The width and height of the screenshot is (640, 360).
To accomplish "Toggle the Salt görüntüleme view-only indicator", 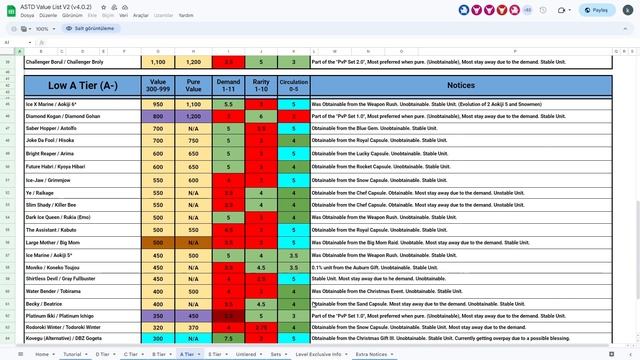I will 90,29.
